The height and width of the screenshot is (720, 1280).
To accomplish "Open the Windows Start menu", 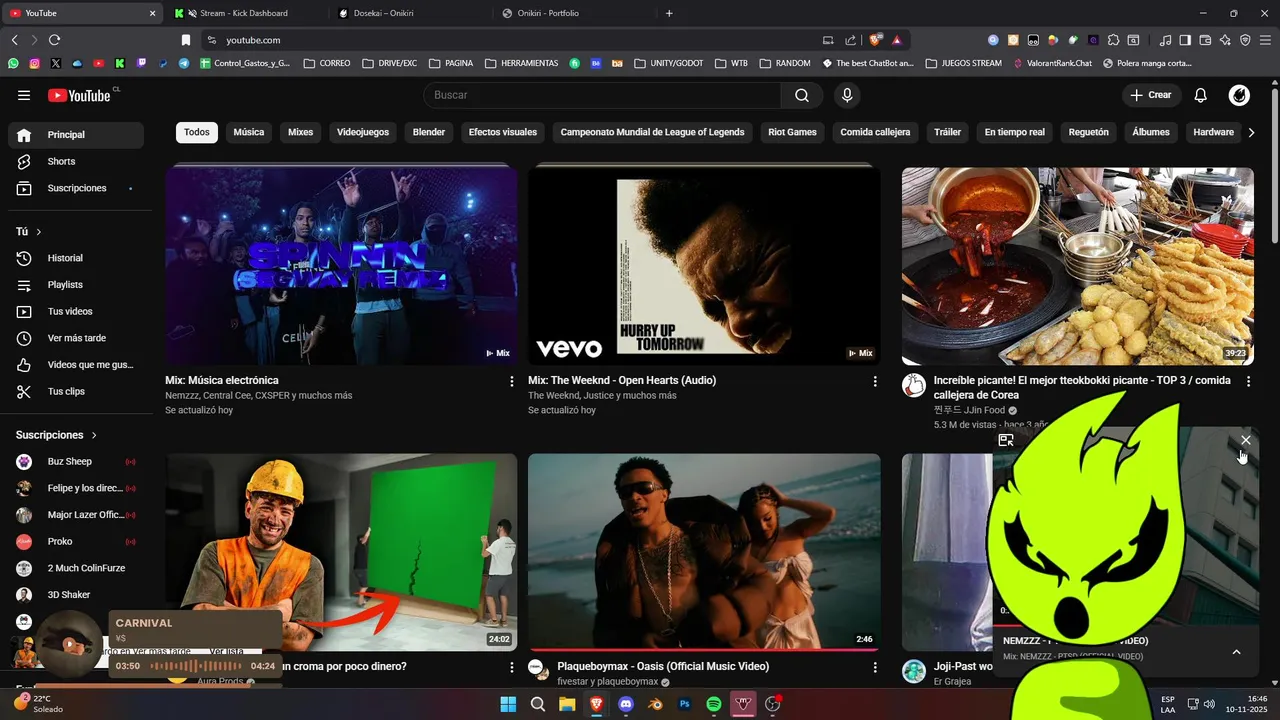I will [x=508, y=704].
